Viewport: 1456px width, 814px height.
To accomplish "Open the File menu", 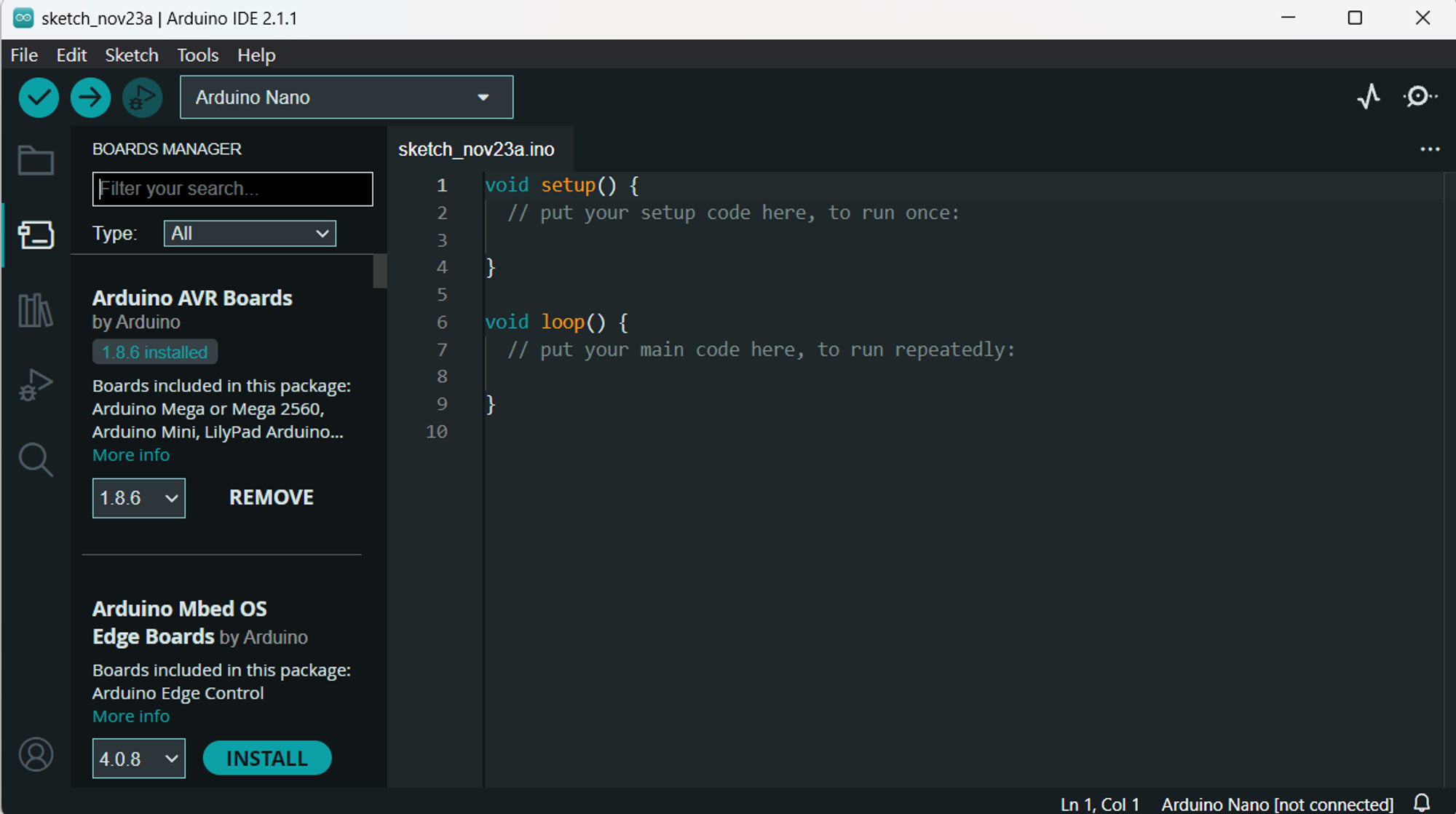I will tap(24, 55).
